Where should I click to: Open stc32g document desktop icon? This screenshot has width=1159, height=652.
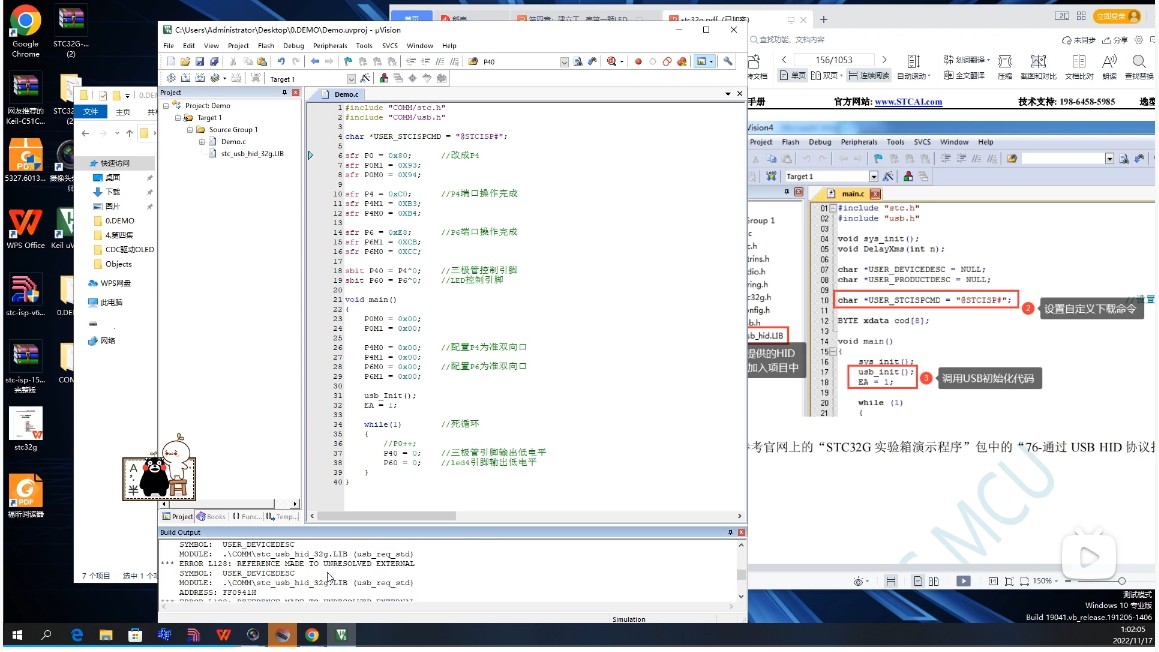(25, 429)
